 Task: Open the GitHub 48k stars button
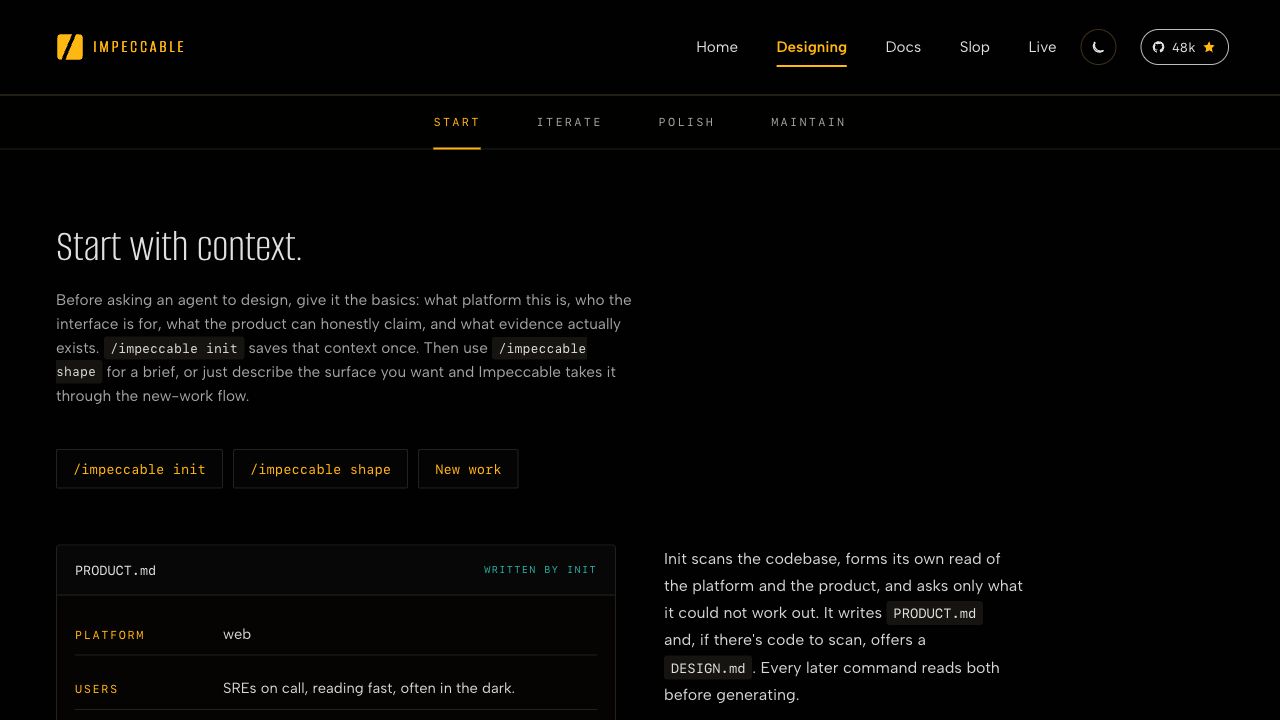(x=1184, y=47)
